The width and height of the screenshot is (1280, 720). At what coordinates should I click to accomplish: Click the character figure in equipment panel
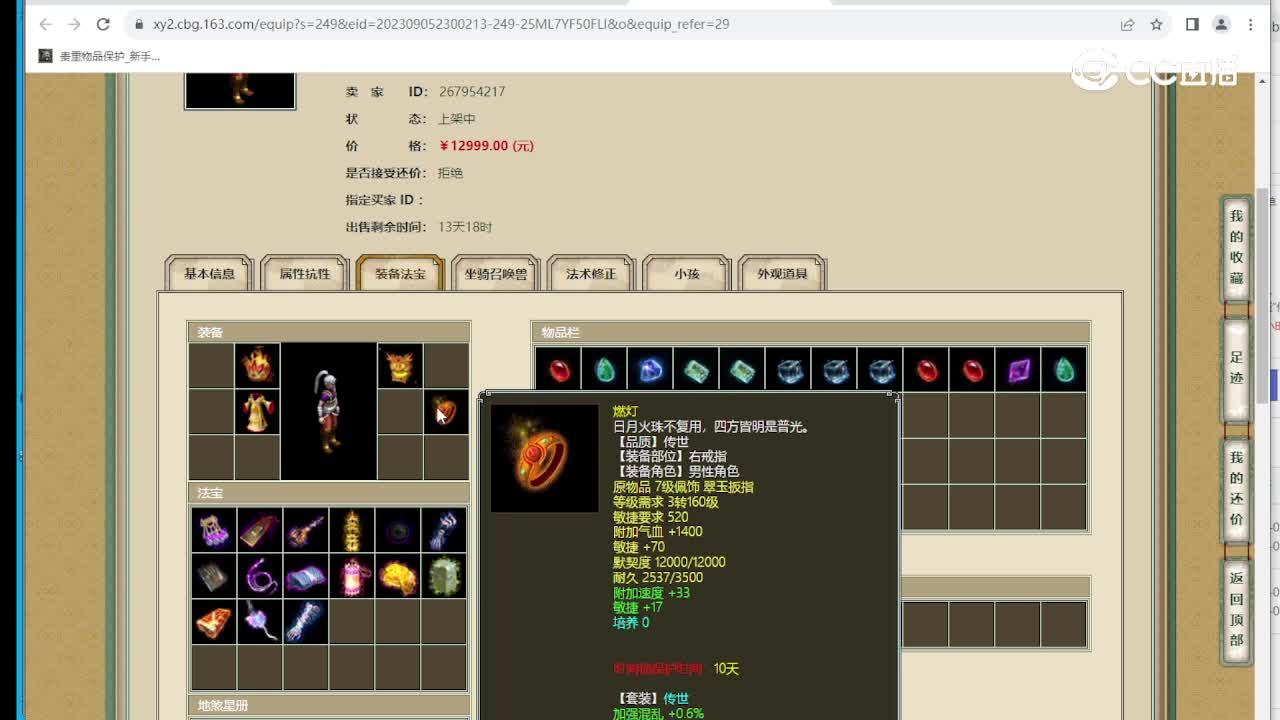point(328,412)
